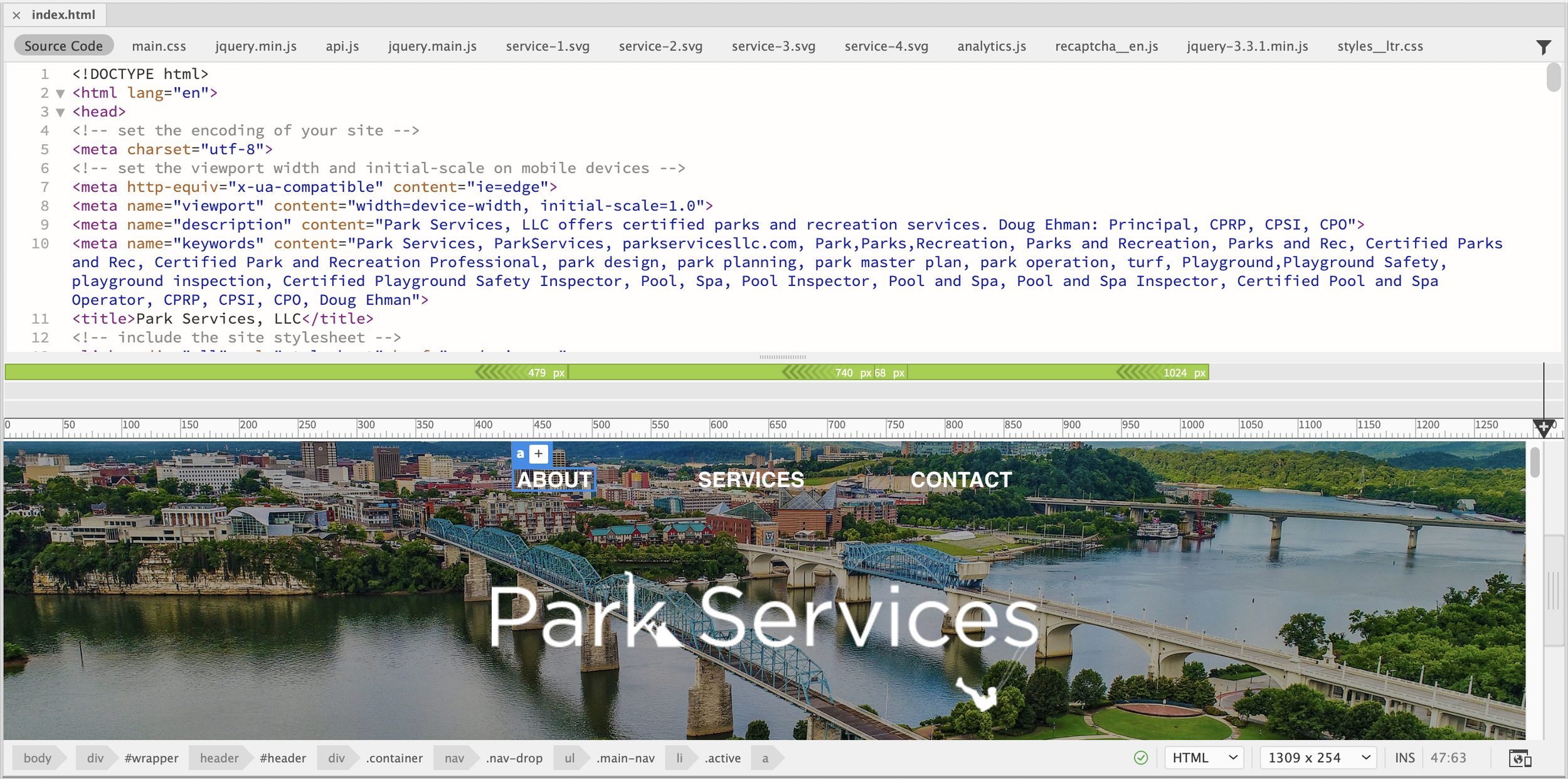The height and width of the screenshot is (779, 1568).
Task: Collapse the head tag on line 3
Action: coord(60,112)
